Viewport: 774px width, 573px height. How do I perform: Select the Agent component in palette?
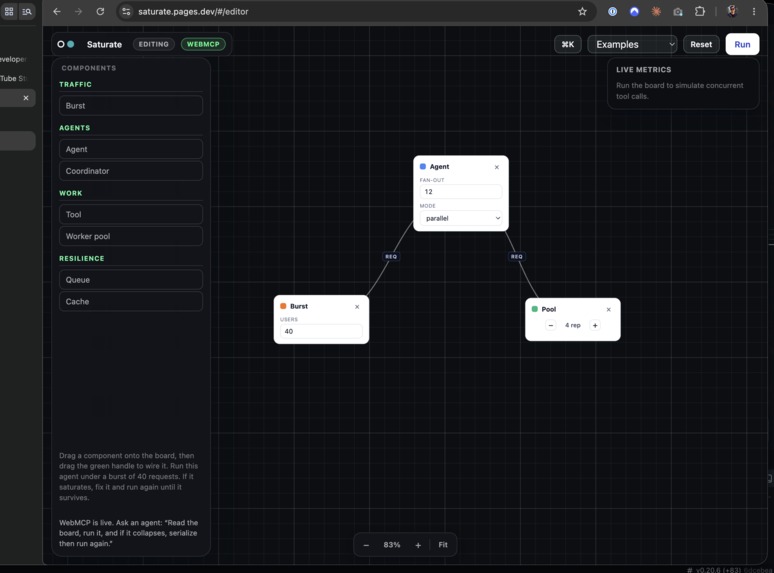point(131,149)
